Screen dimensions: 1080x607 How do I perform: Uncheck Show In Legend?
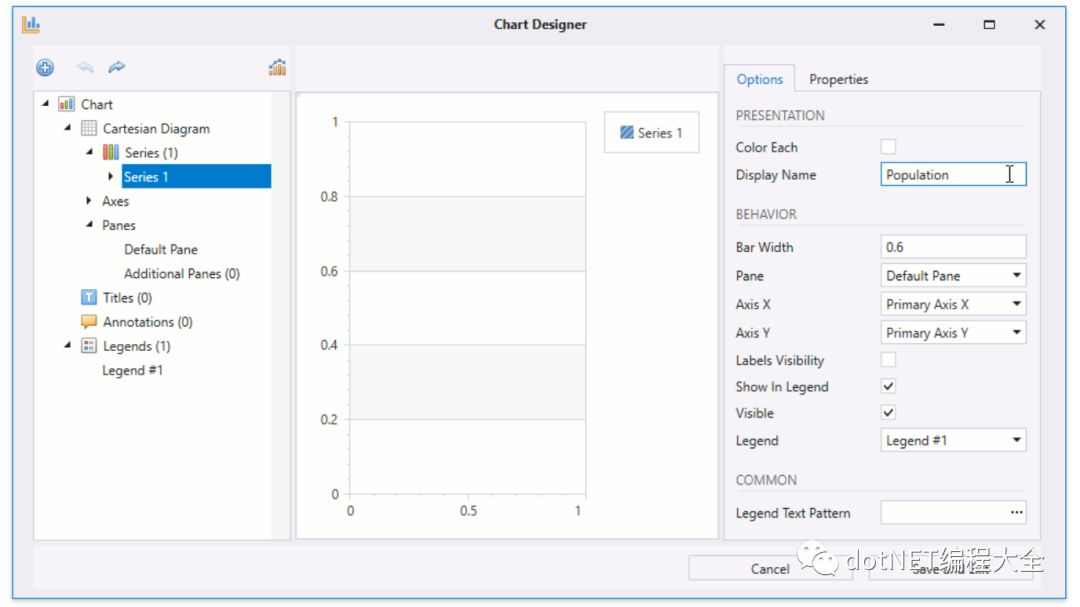coord(888,386)
